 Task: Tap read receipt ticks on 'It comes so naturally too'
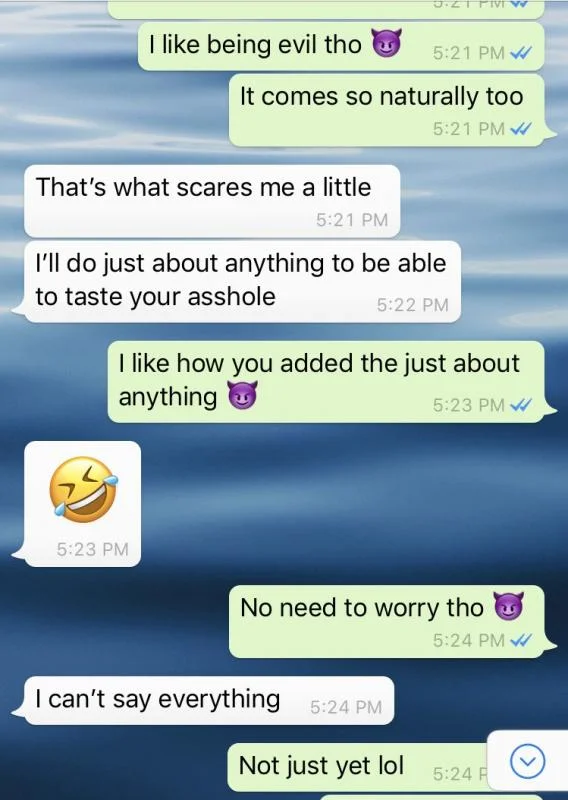[522, 129]
